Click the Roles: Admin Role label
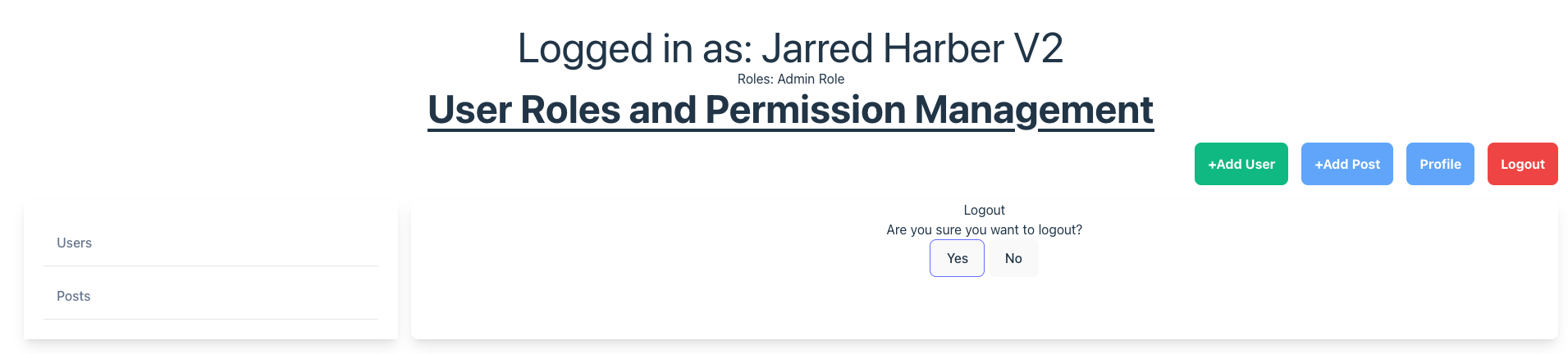The image size is (1568, 354). coord(790,79)
